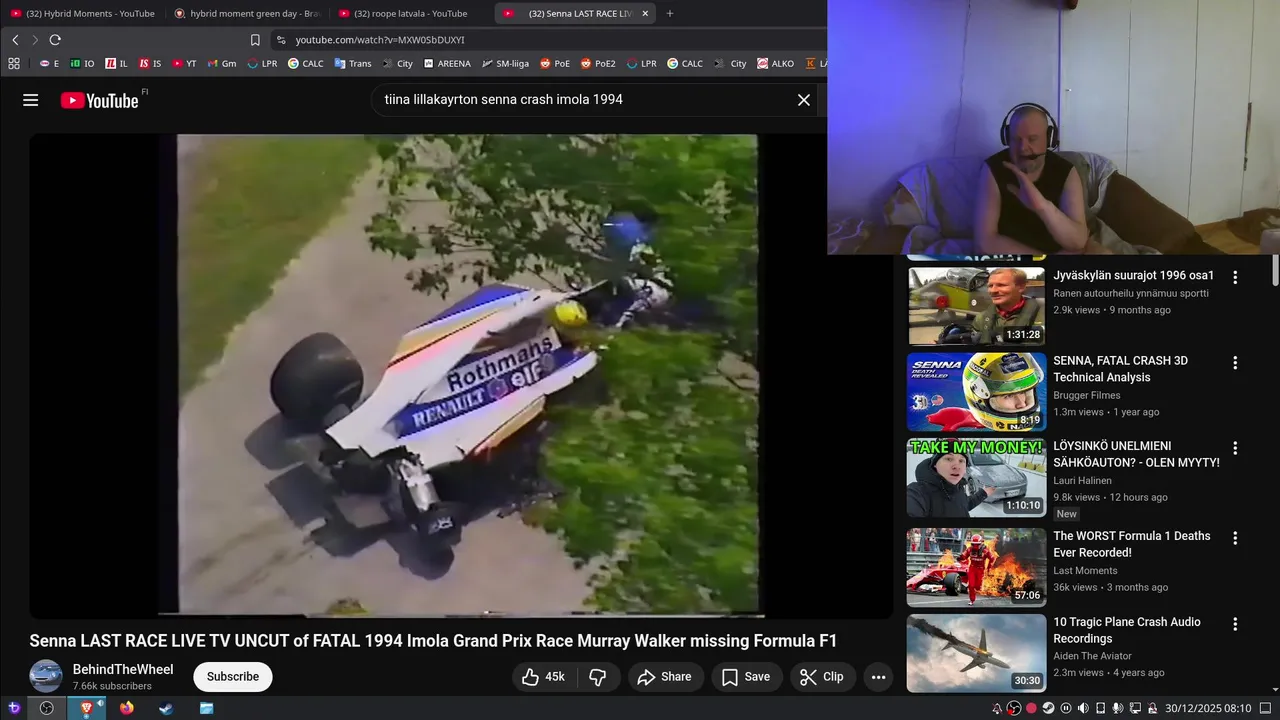Open Steam from the taskbar
Image resolution: width=1280 pixels, height=720 pixels.
coord(166,708)
